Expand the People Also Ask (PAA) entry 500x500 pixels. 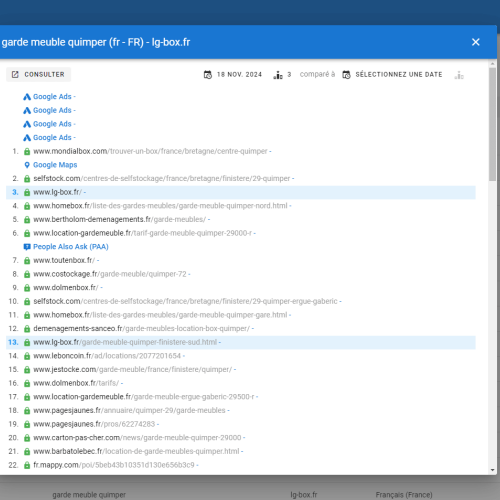coord(71,247)
